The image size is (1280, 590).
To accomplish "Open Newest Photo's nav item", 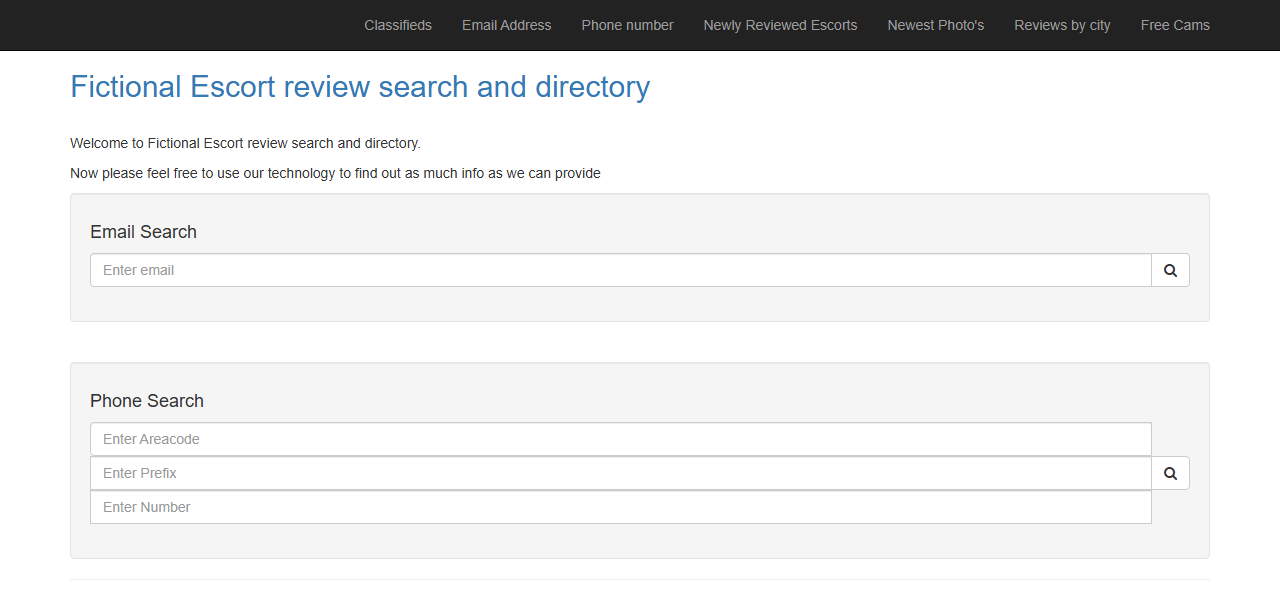I will 935,25.
